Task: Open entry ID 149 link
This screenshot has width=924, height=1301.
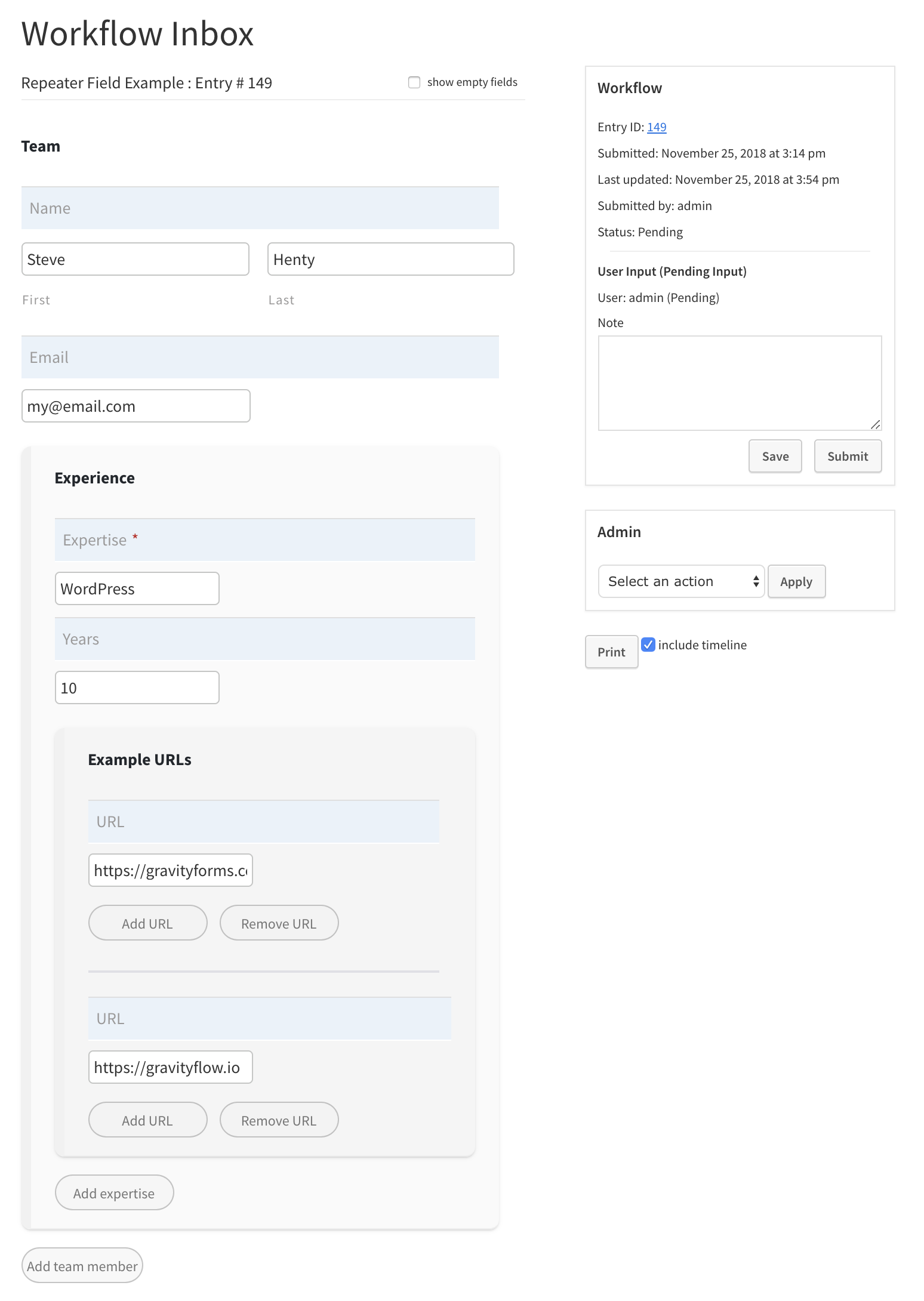Action: click(657, 127)
